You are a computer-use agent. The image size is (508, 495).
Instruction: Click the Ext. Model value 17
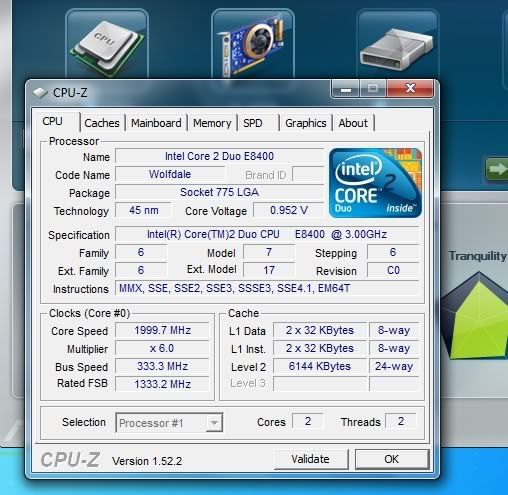click(269, 270)
